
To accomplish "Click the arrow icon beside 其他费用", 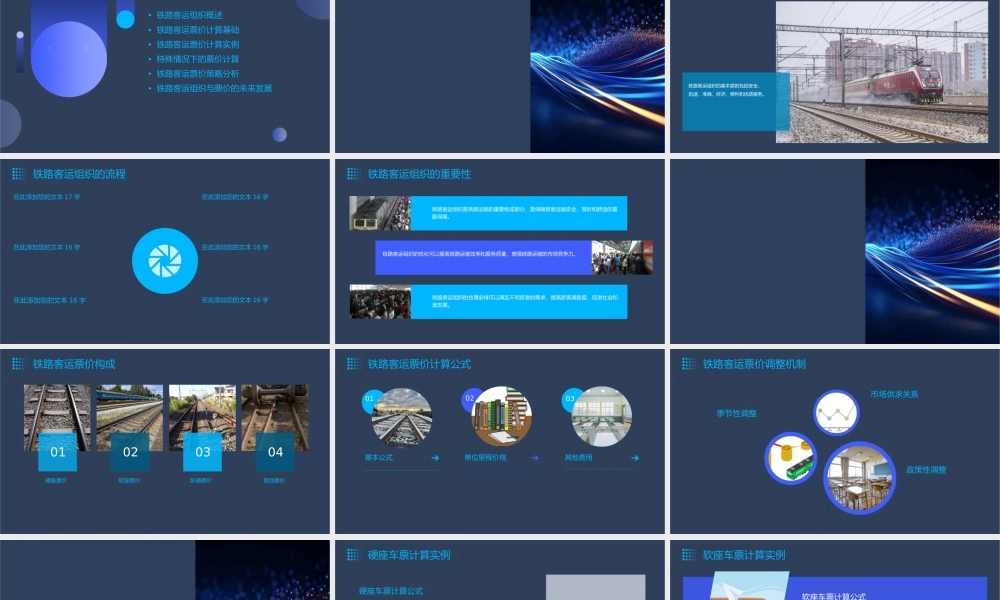I will point(634,458).
